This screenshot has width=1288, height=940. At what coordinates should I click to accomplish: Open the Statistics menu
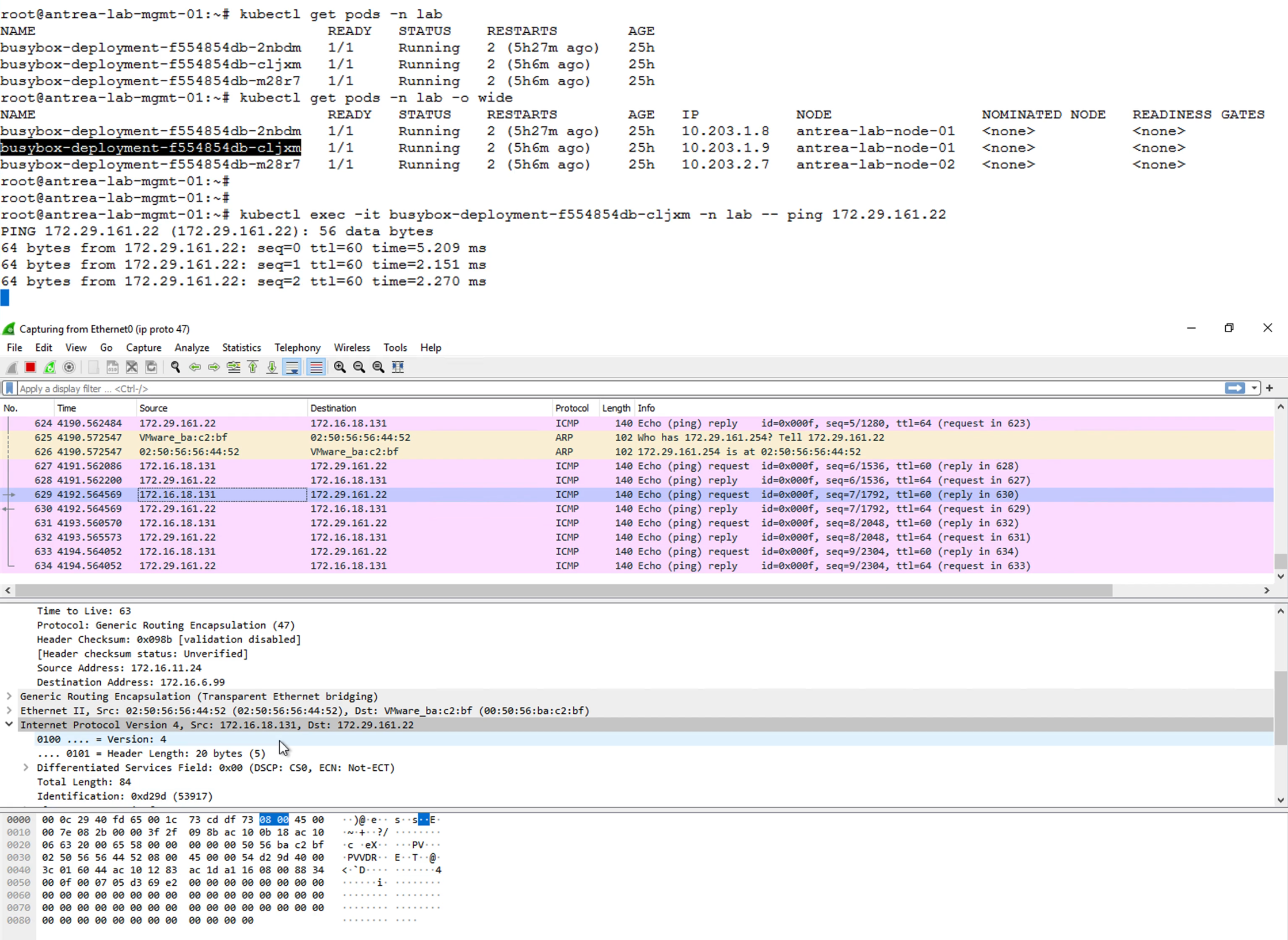[241, 347]
